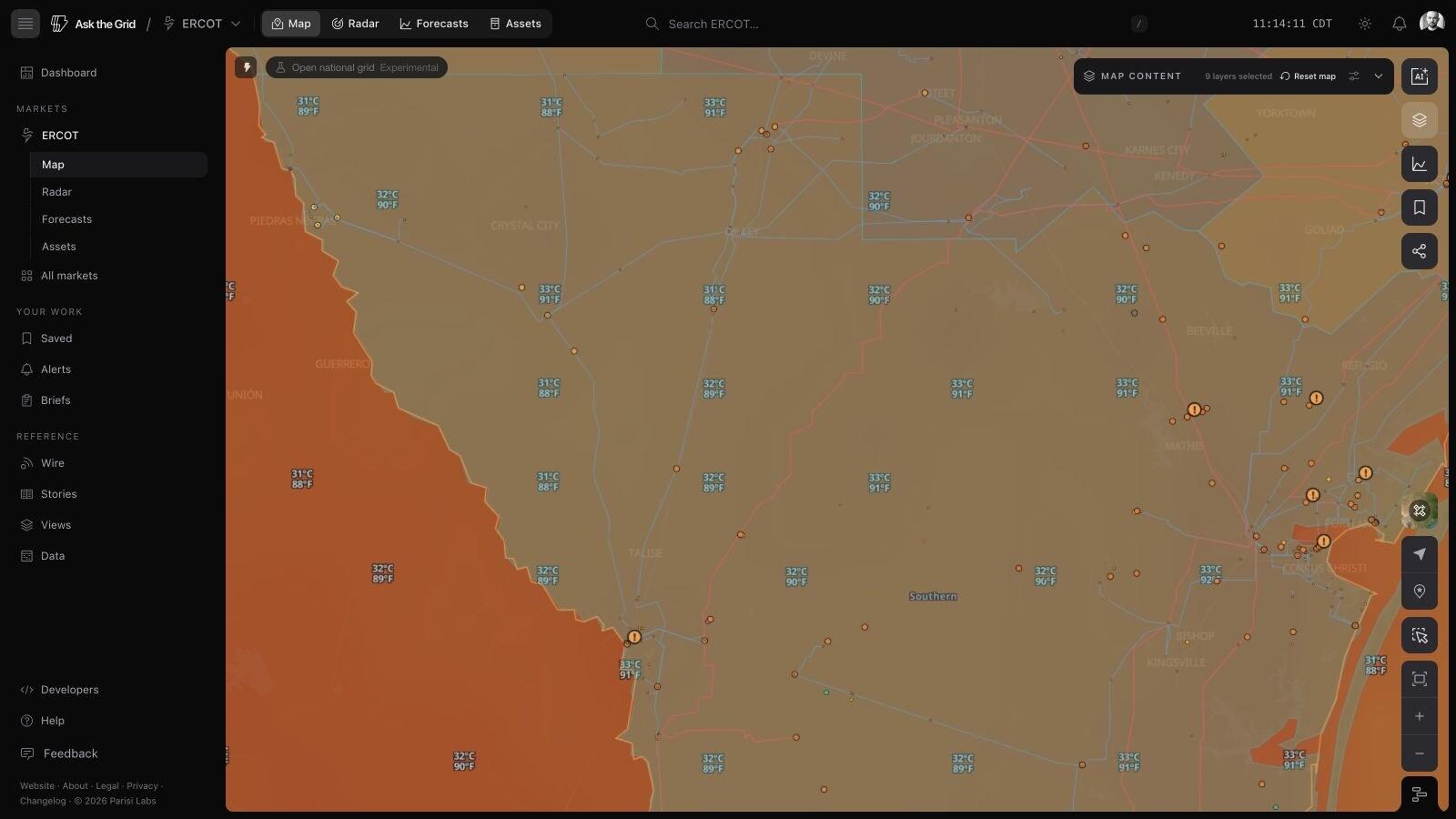
Task: Click the pin location marker button
Action: 1420,591
